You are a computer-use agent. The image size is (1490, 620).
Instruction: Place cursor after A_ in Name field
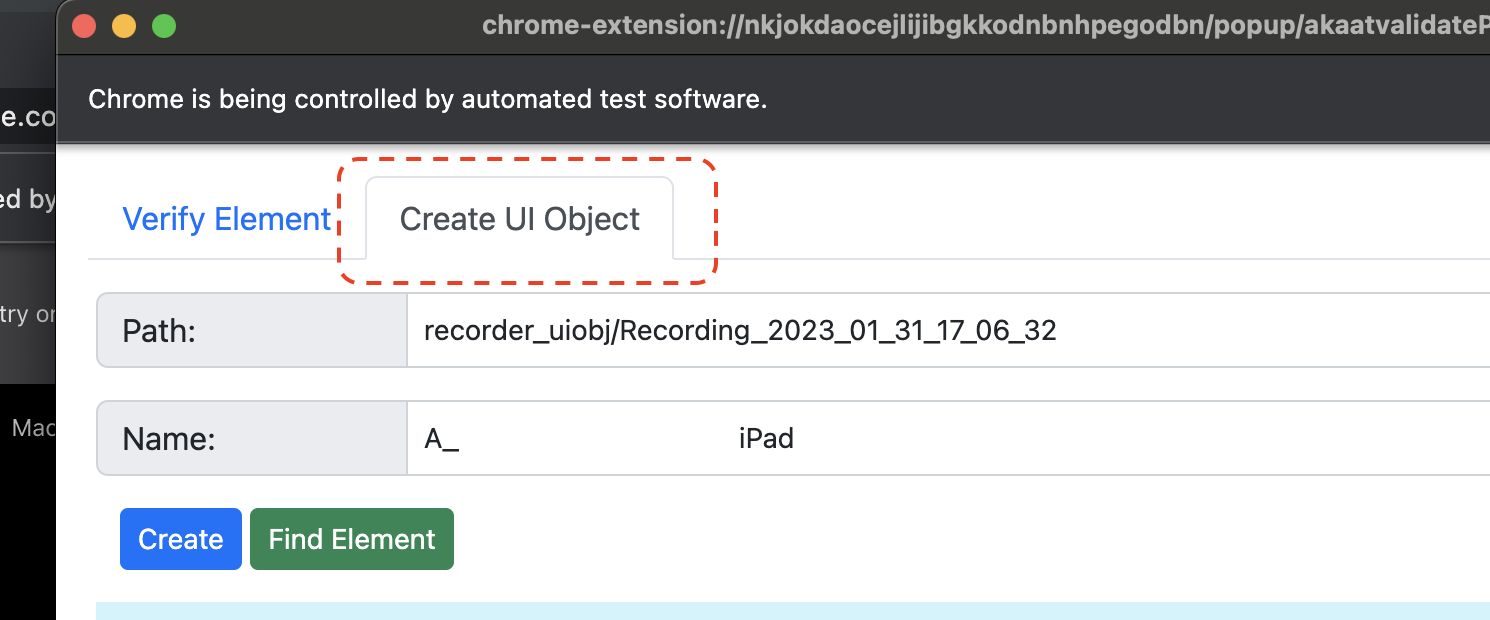pos(460,438)
